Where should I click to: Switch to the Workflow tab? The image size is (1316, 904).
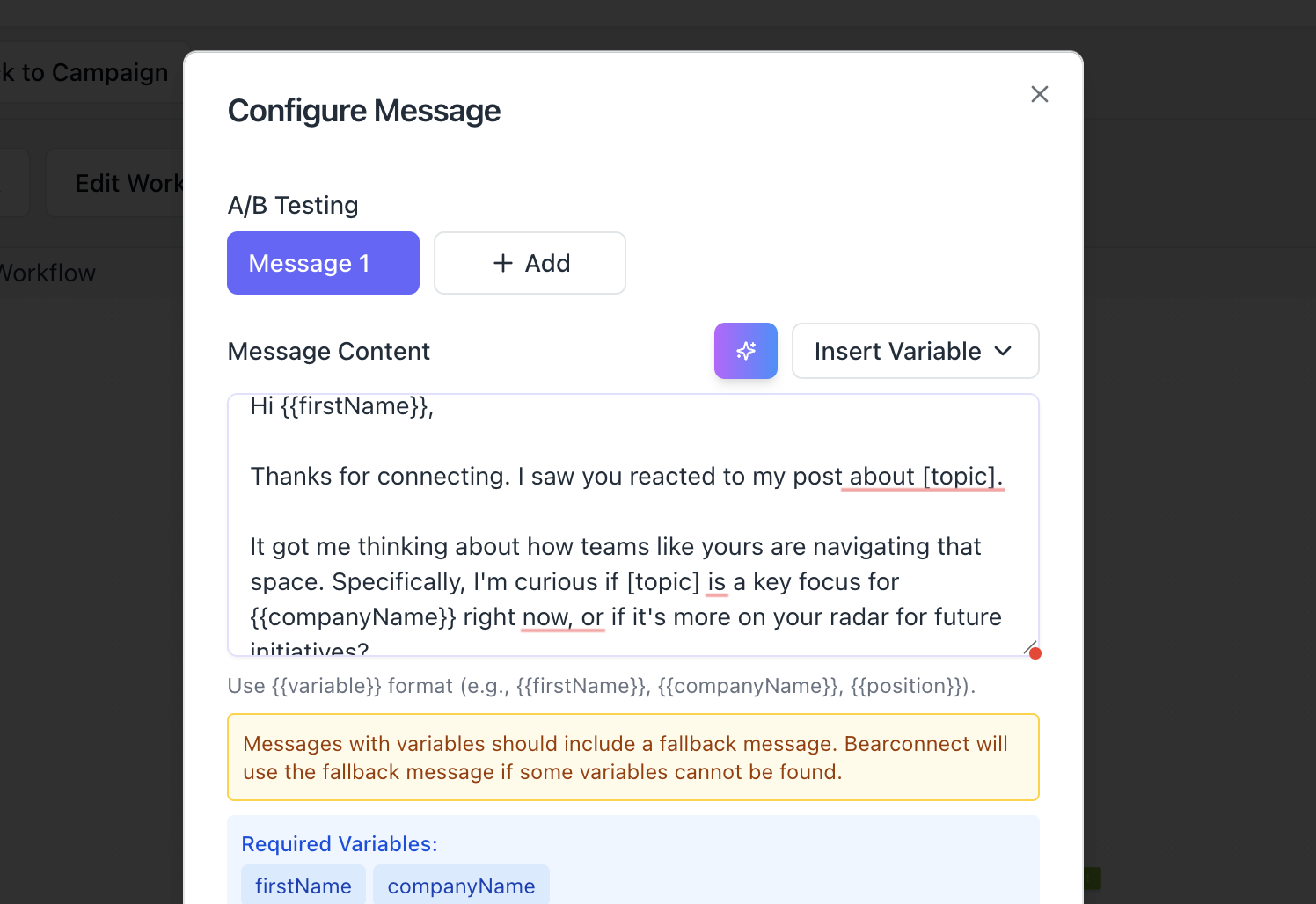48,273
